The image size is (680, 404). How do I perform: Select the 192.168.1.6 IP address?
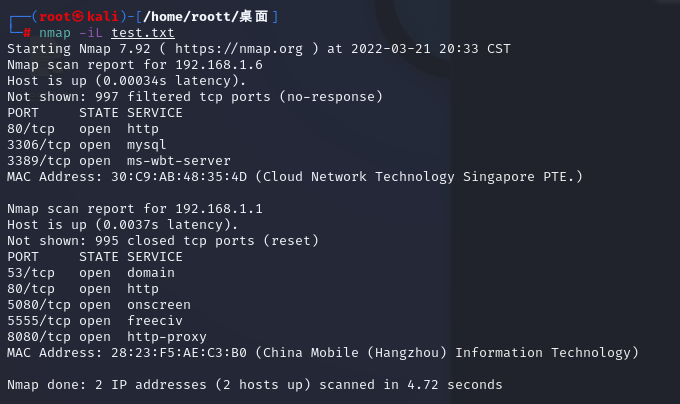[219, 64]
